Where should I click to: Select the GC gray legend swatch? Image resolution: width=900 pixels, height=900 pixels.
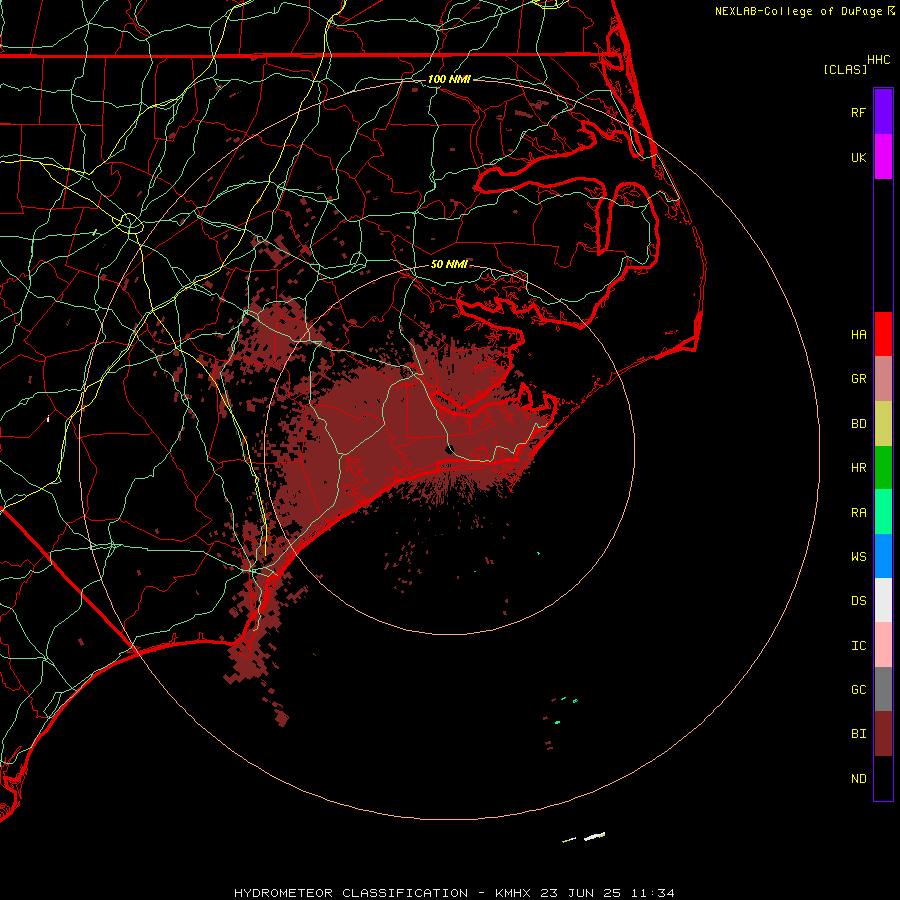883,689
